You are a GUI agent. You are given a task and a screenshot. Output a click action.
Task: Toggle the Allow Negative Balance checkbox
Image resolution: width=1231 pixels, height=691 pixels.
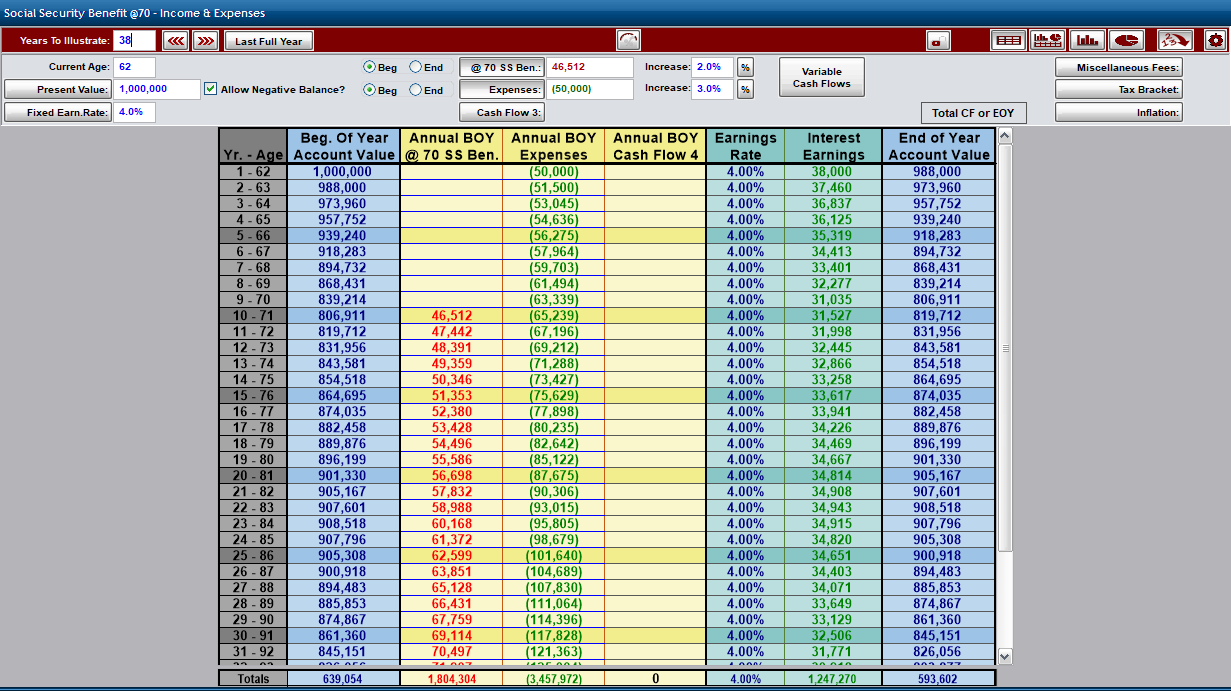click(210, 89)
